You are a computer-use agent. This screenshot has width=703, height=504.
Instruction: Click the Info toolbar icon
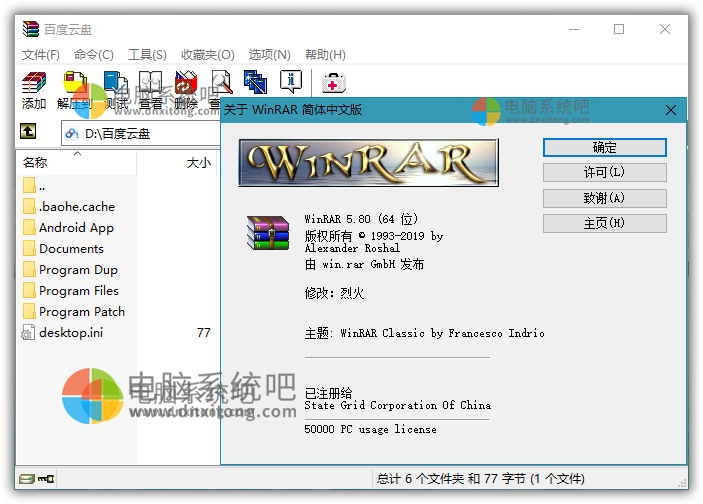click(291, 82)
